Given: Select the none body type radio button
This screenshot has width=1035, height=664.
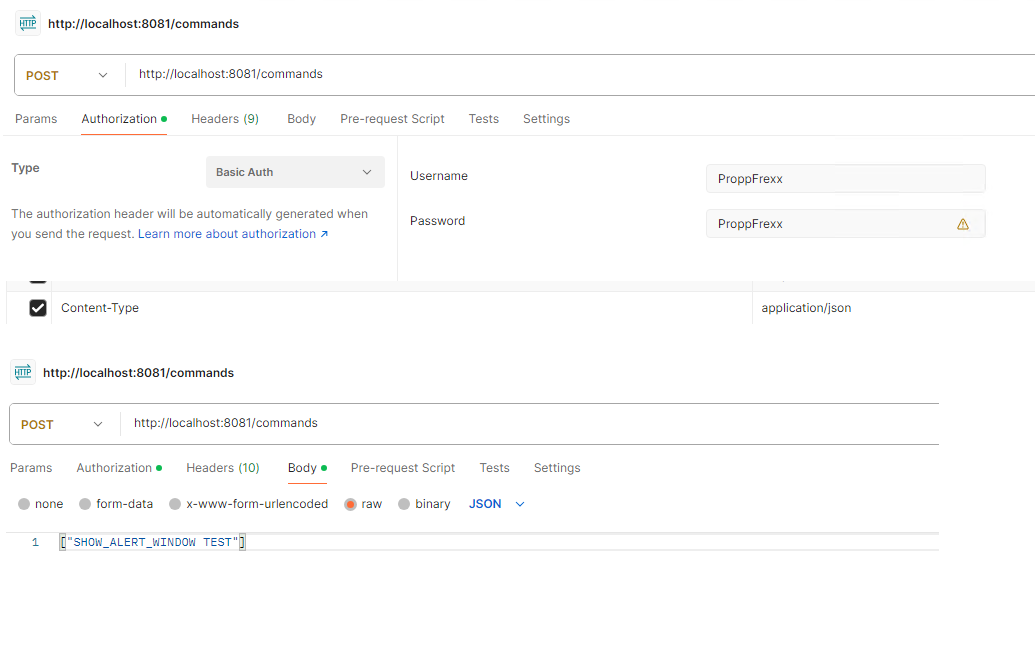Looking at the screenshot, I should click(x=24, y=504).
